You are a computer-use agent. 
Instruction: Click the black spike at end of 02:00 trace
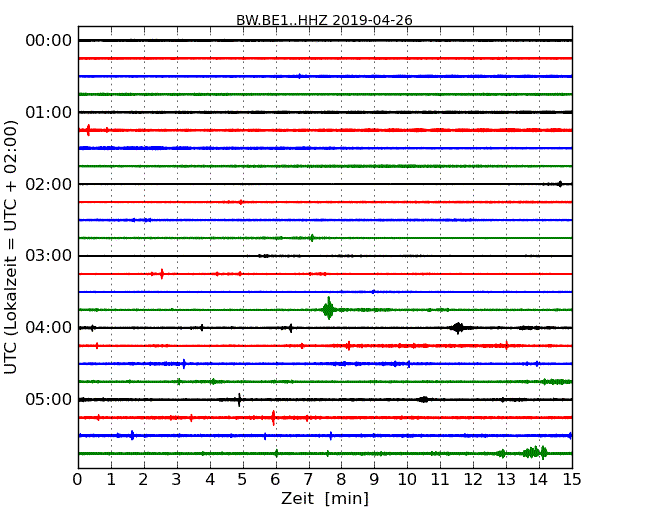click(560, 184)
